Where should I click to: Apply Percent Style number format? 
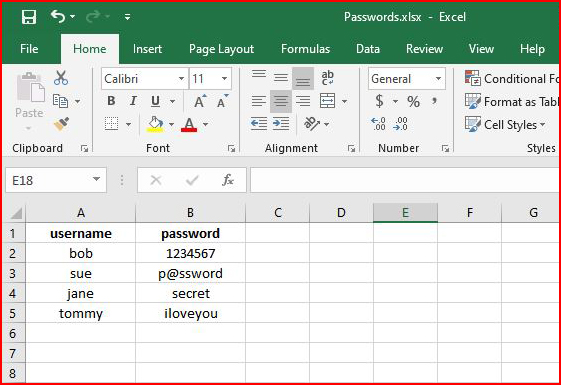413,101
